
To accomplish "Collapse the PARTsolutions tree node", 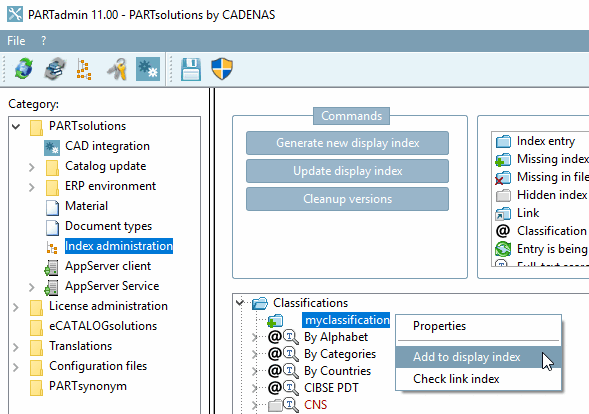I will coord(16,127).
